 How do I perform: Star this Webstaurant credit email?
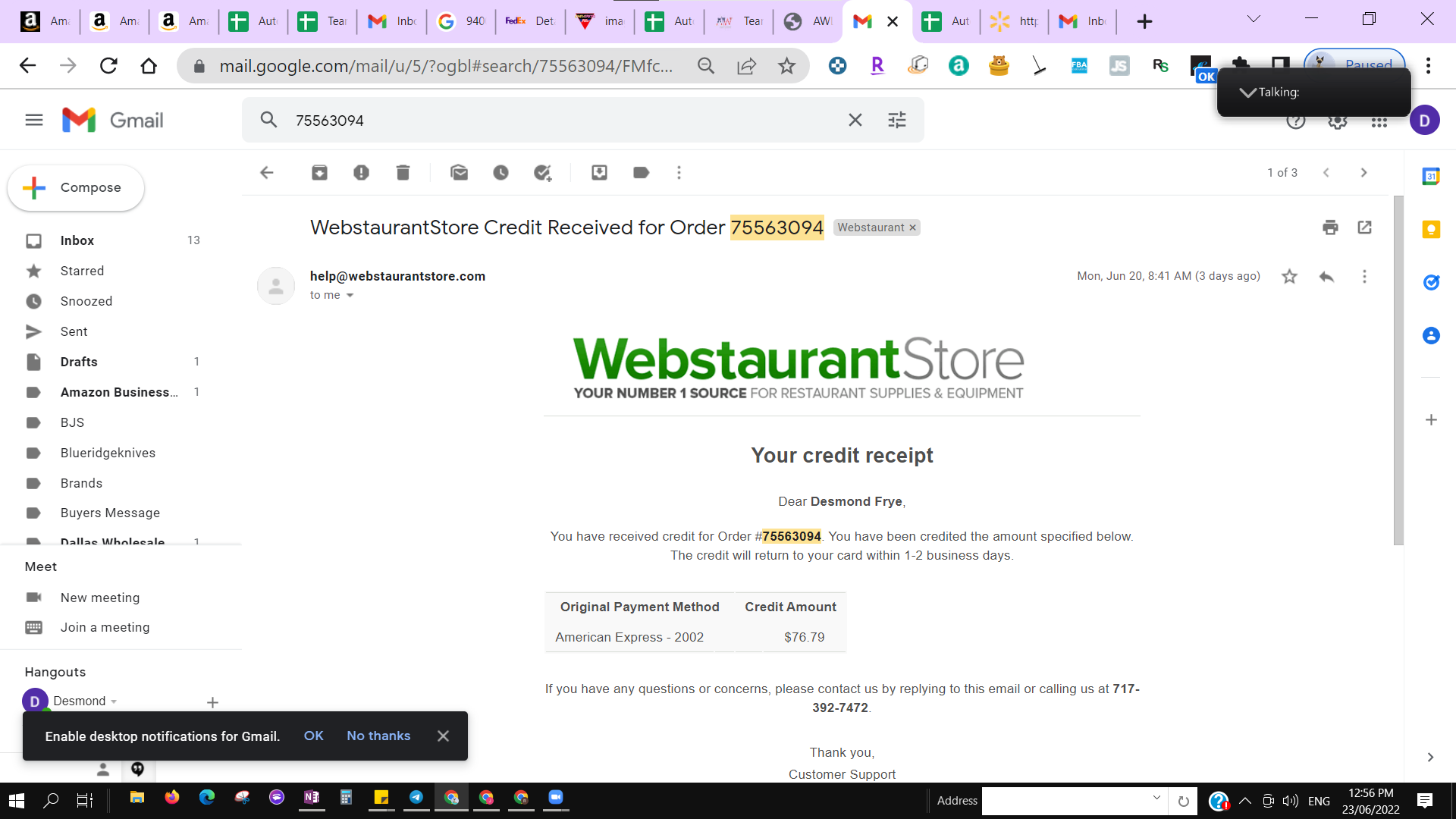1289,277
